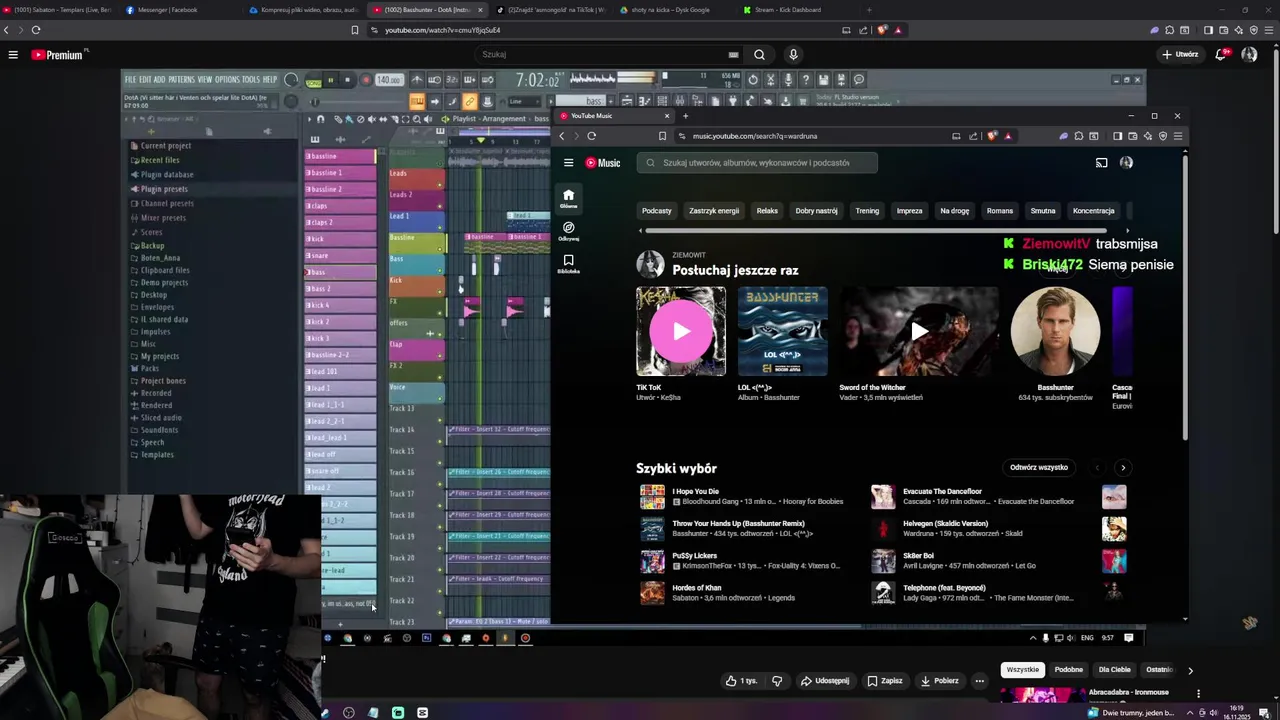This screenshot has width=1280, height=720.
Task: Play the Sword of the Witcher video
Action: coord(919,331)
